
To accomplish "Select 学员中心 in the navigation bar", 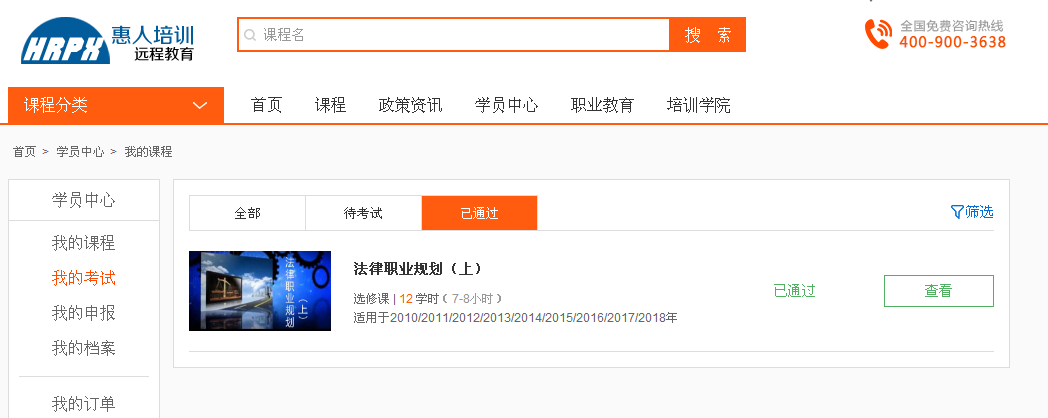I will [506, 105].
